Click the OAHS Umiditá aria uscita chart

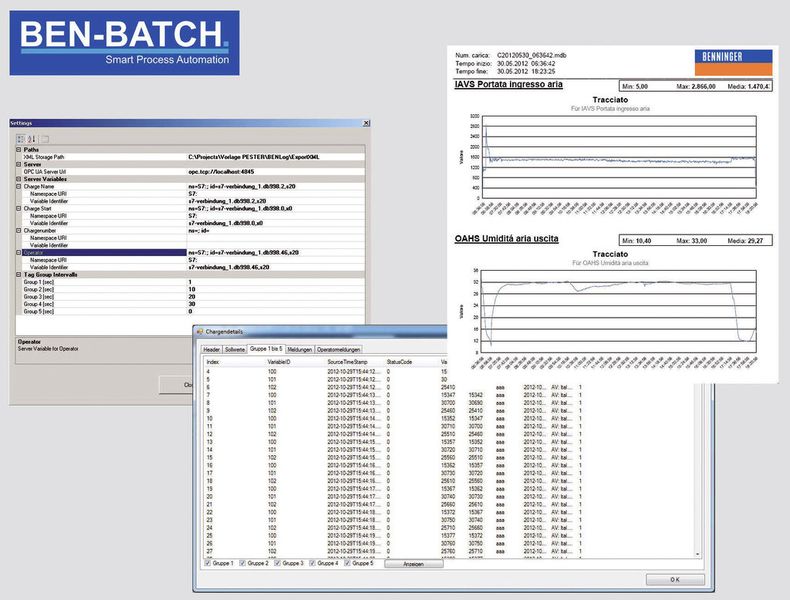(x=620, y=311)
